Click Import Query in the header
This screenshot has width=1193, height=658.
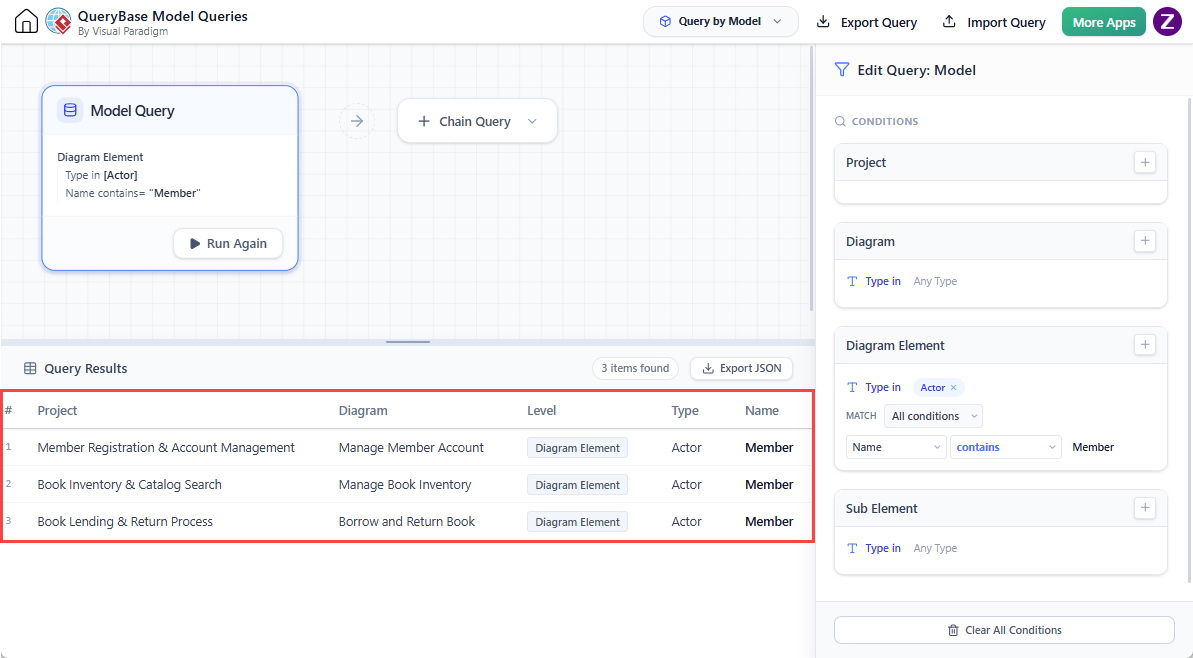point(994,22)
